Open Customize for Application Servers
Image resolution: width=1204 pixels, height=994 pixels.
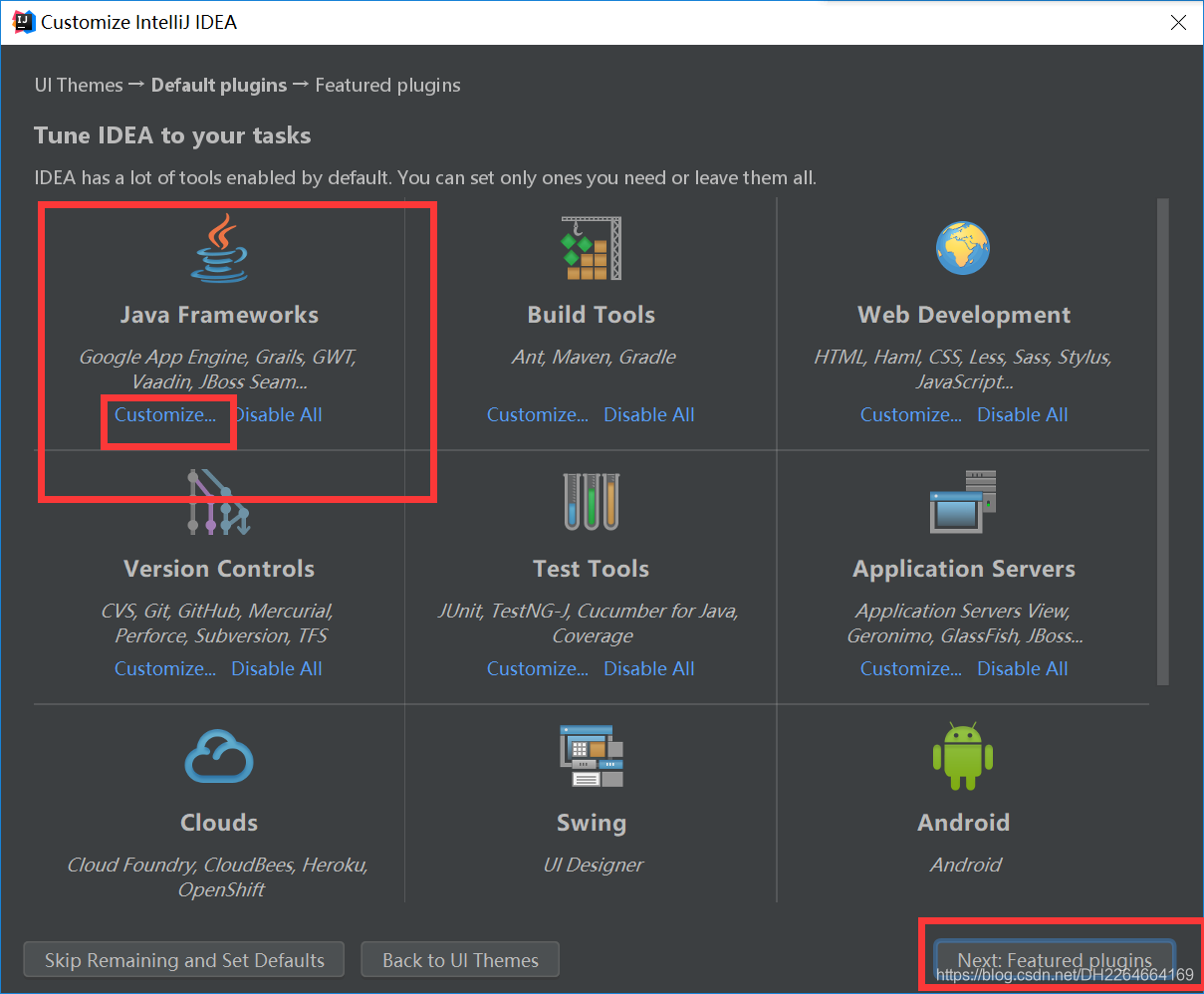click(911, 668)
